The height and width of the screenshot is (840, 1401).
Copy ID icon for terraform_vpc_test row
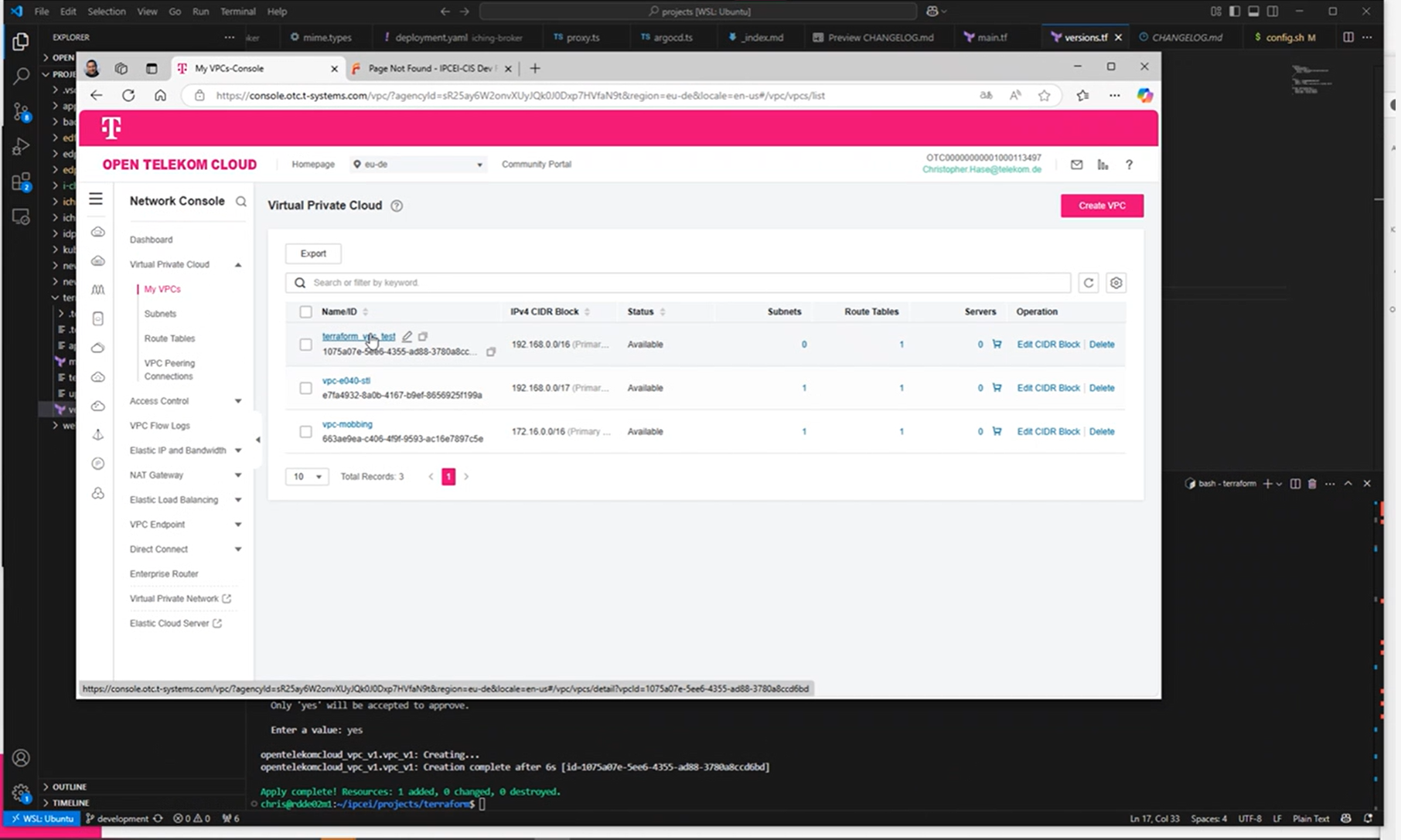pos(491,352)
